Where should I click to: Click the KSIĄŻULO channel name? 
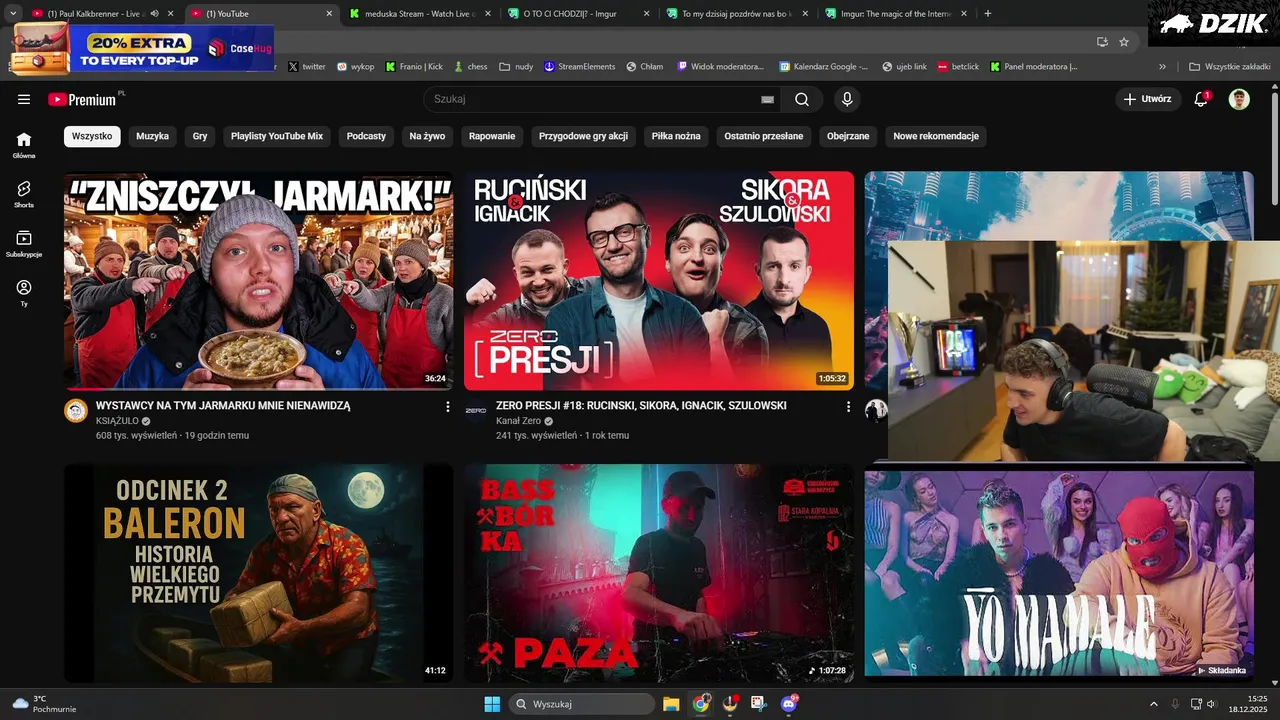(x=117, y=421)
